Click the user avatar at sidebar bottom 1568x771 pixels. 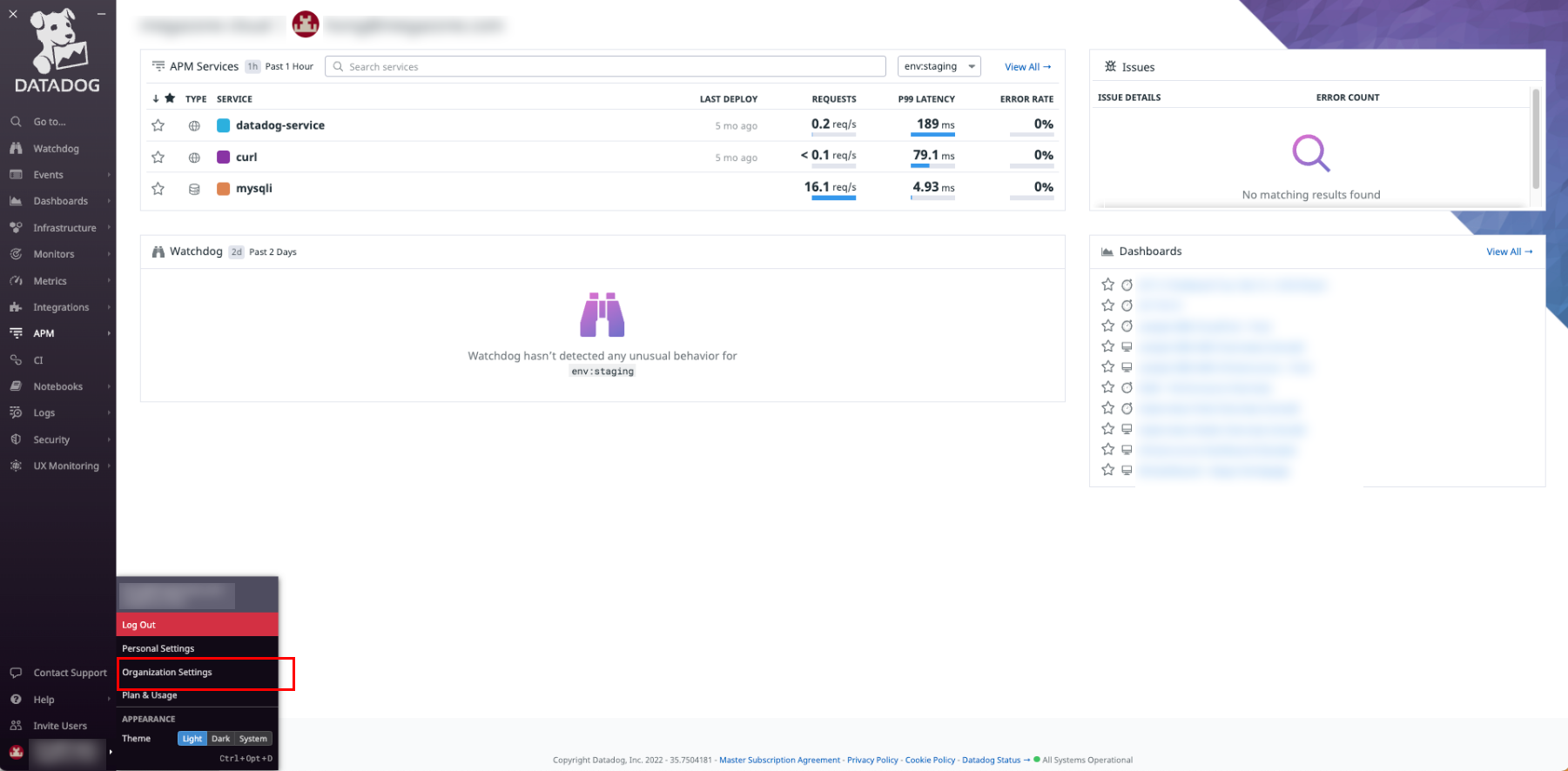(x=16, y=752)
